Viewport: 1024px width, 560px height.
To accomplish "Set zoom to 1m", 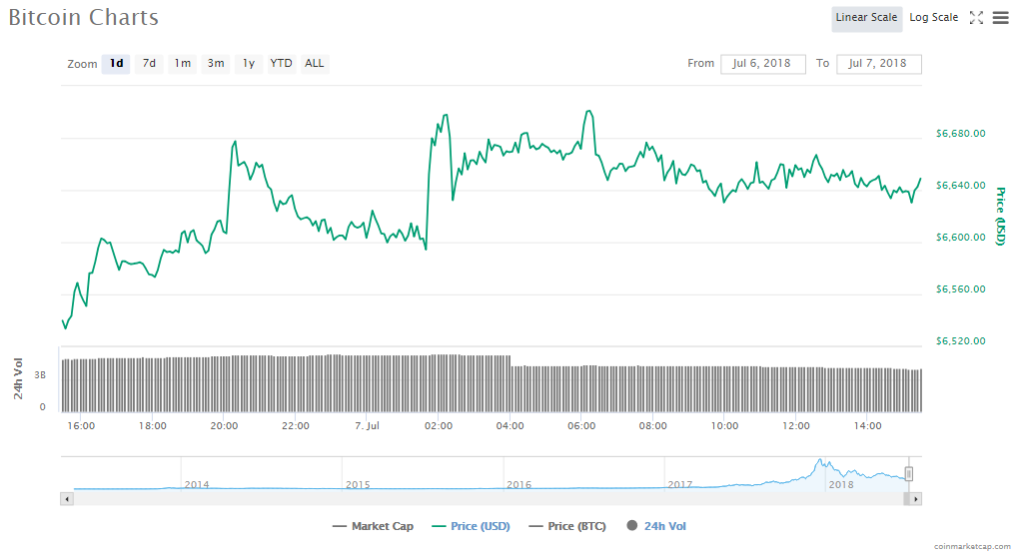I will (x=182, y=64).
